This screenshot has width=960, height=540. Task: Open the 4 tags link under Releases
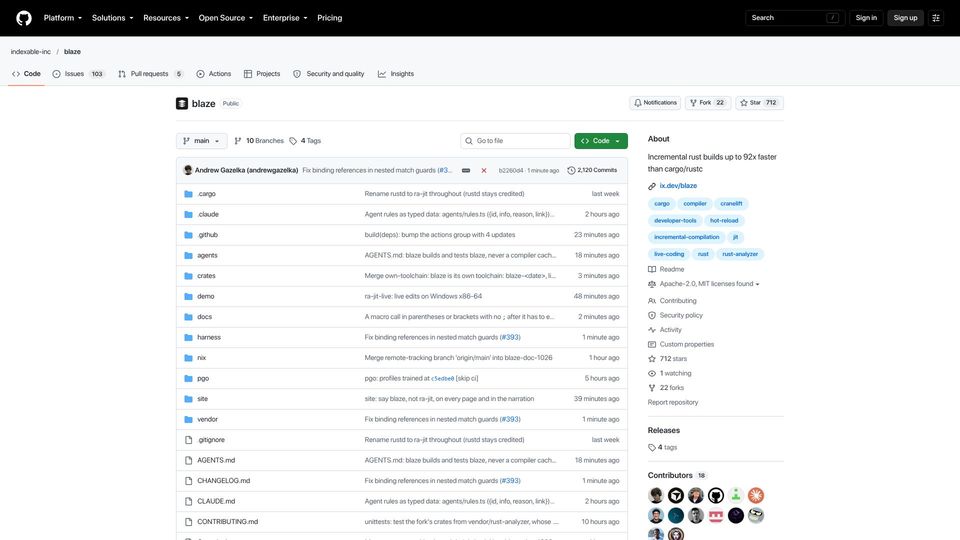tap(662, 448)
